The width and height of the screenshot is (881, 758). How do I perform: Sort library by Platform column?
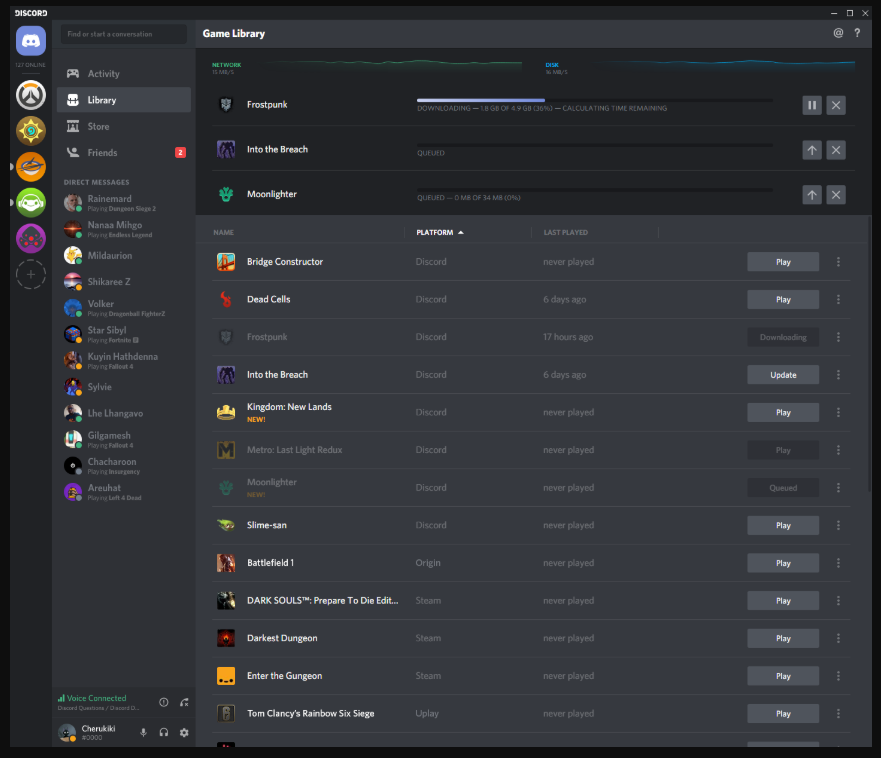[x=440, y=232]
